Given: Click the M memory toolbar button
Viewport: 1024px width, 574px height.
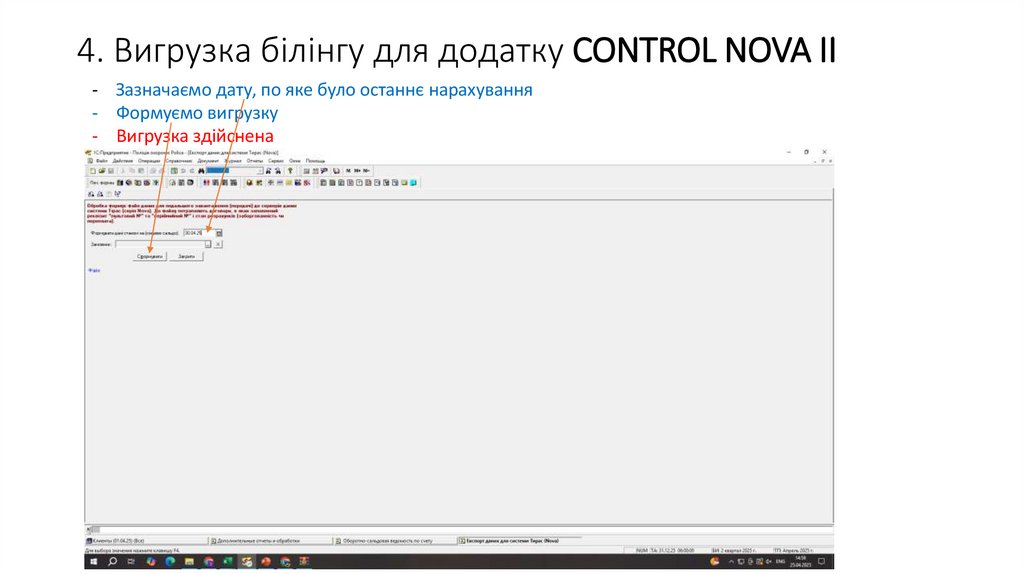Looking at the screenshot, I should tap(348, 170).
